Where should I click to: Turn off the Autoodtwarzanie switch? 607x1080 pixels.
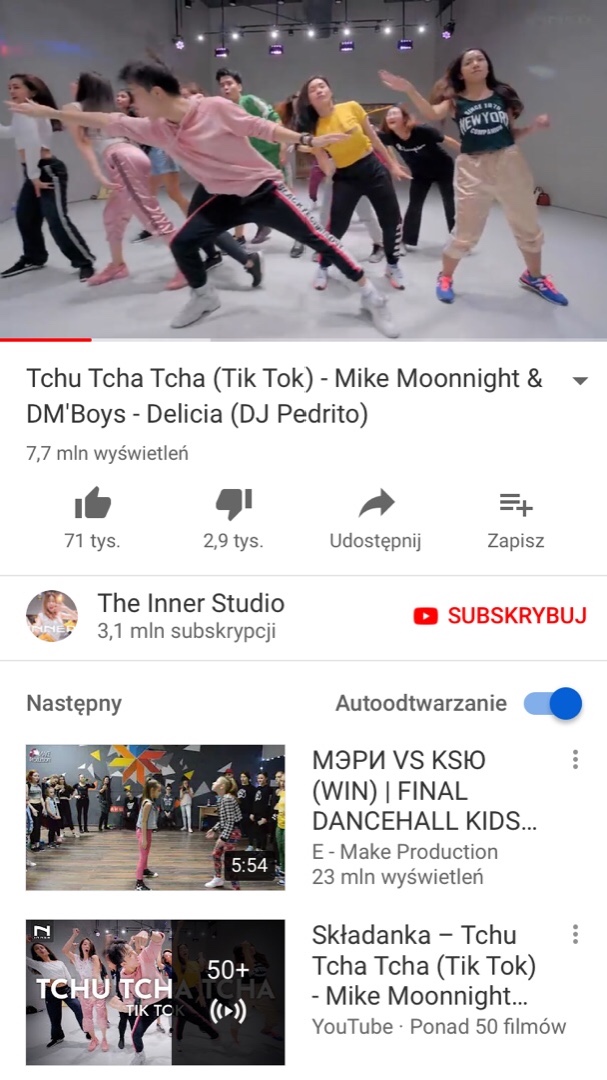553,703
